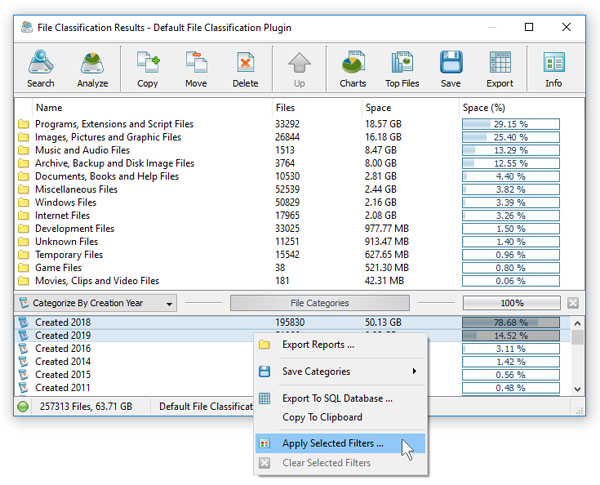
Task: Open Save Categories menu entry
Action: coord(341,371)
